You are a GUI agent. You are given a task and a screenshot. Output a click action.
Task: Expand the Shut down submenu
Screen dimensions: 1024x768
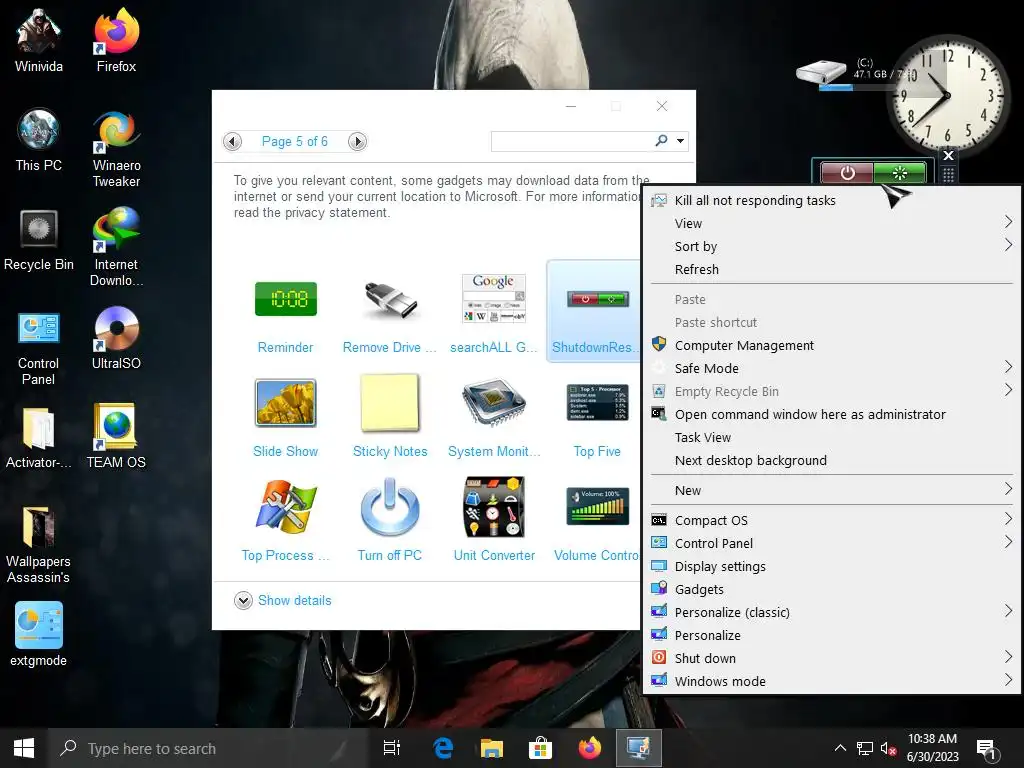[831, 658]
